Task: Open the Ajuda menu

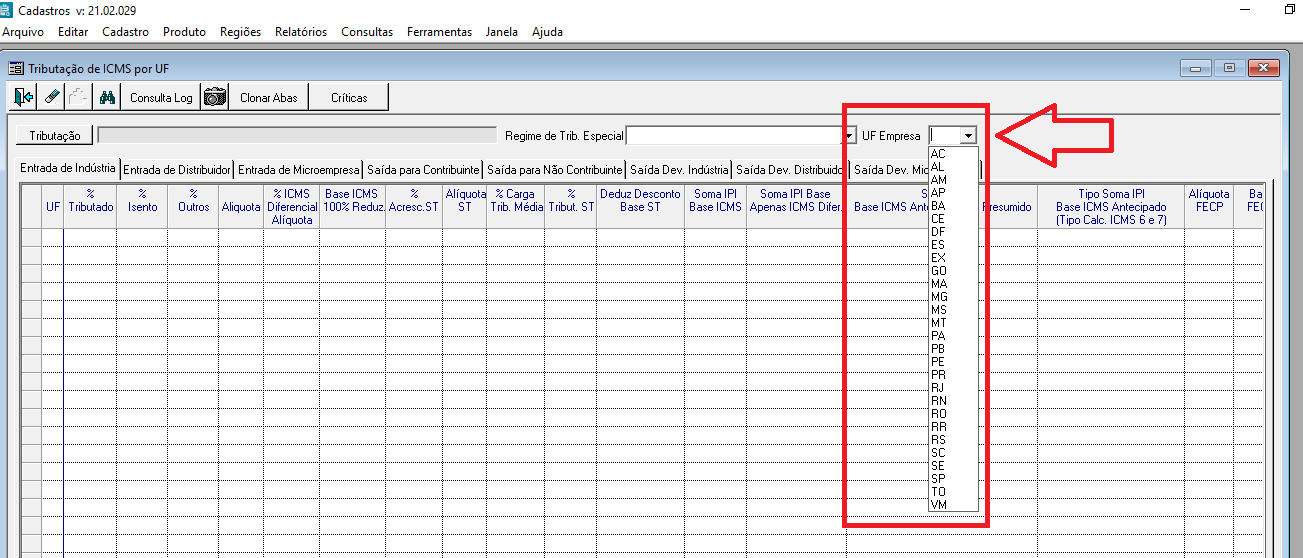Action: point(547,32)
